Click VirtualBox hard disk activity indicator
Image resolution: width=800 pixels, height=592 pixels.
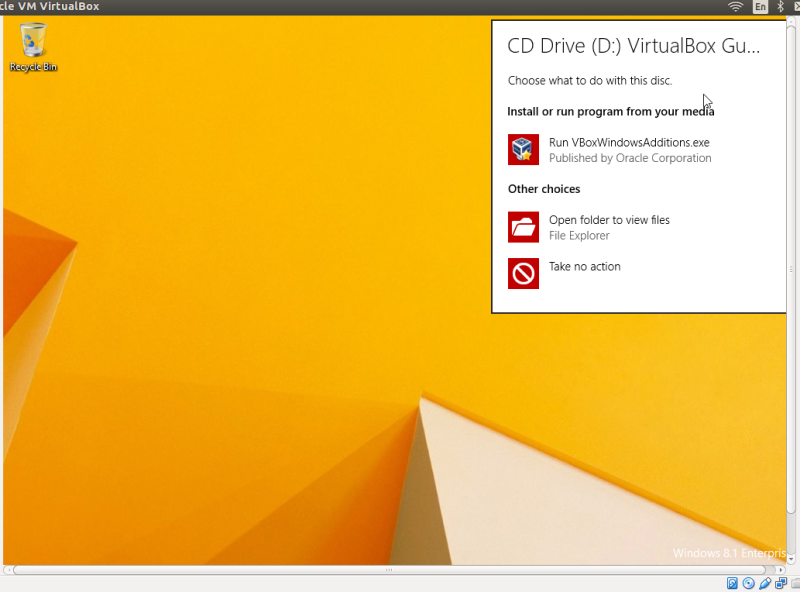tap(732, 583)
